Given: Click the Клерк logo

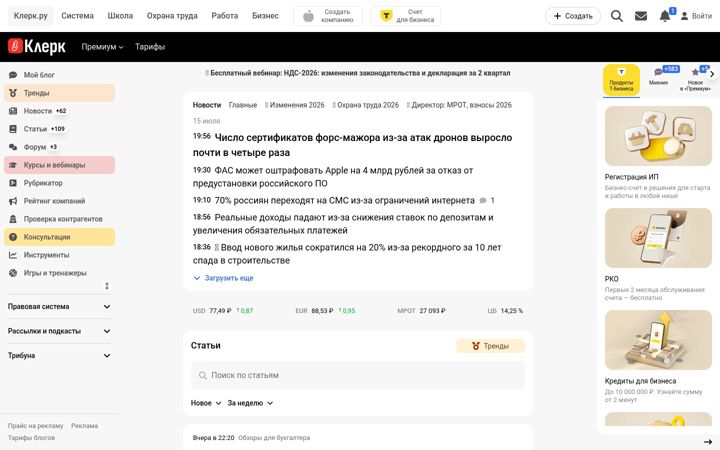Looking at the screenshot, I should click(x=37, y=46).
